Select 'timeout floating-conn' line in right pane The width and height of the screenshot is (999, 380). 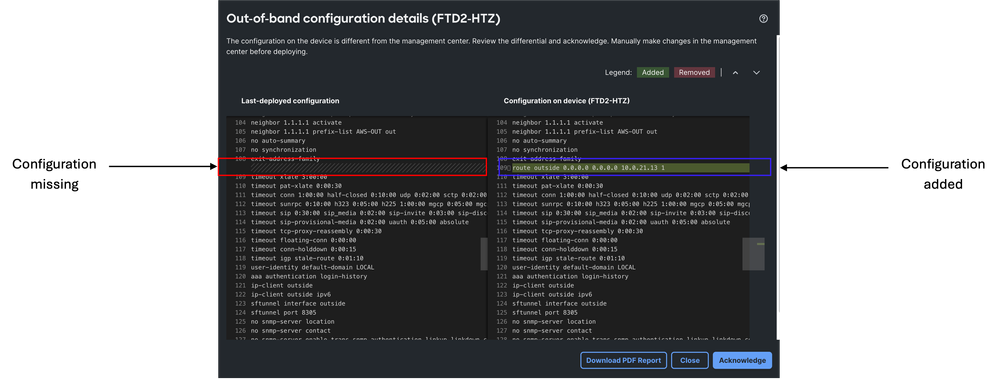[564, 240]
